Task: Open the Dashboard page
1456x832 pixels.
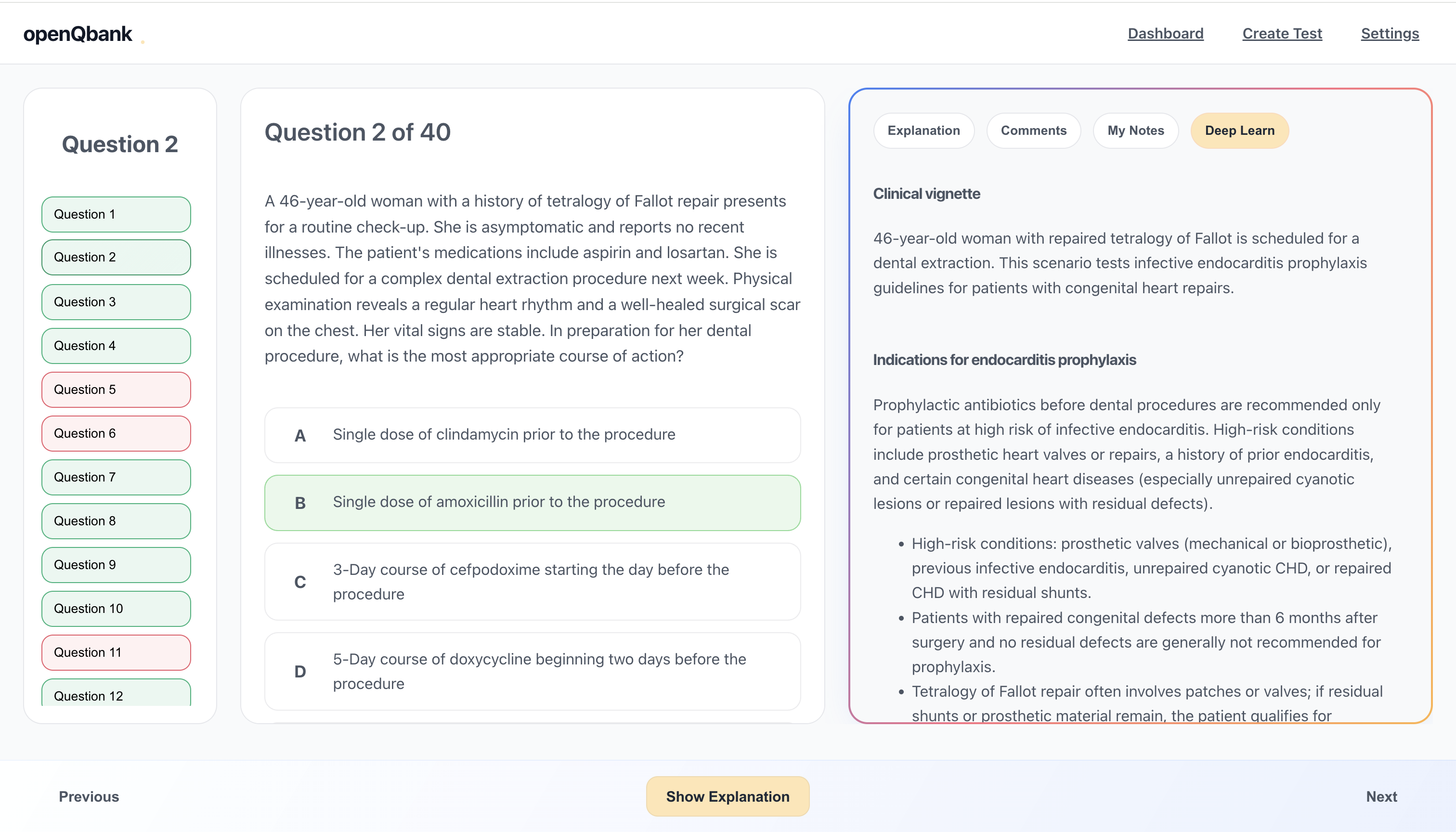Action: [1166, 33]
